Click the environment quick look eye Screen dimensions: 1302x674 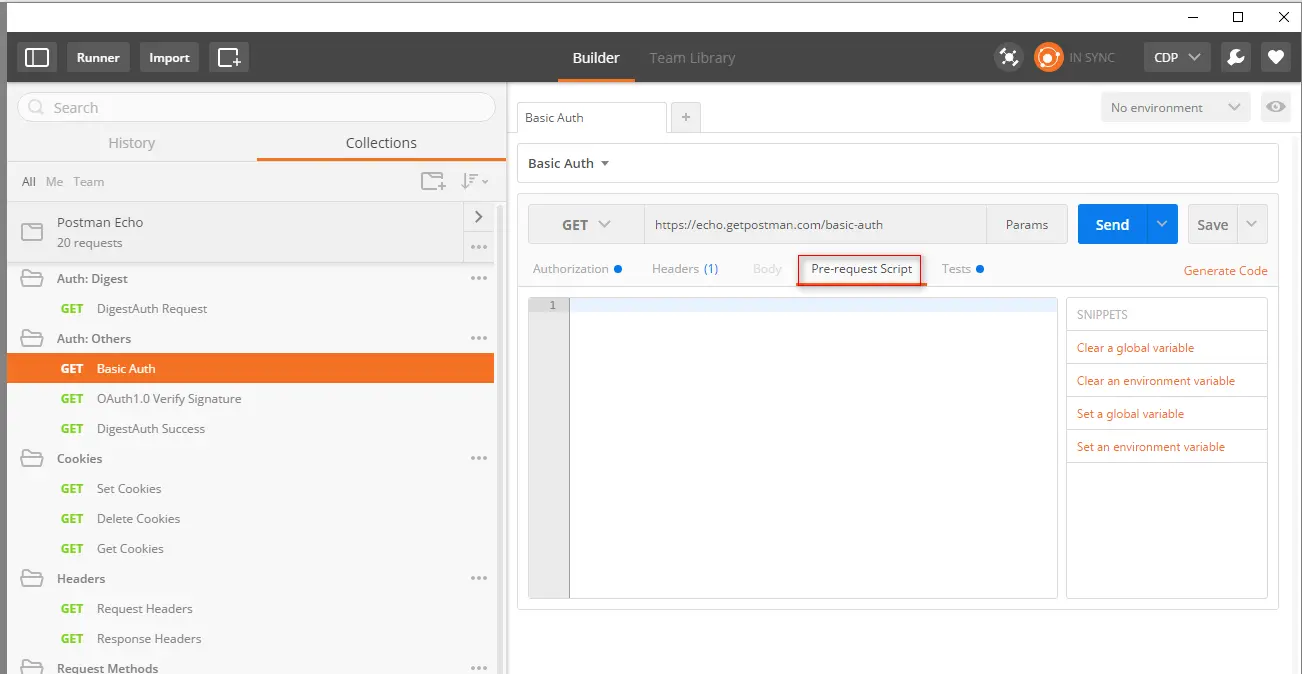pos(1275,107)
